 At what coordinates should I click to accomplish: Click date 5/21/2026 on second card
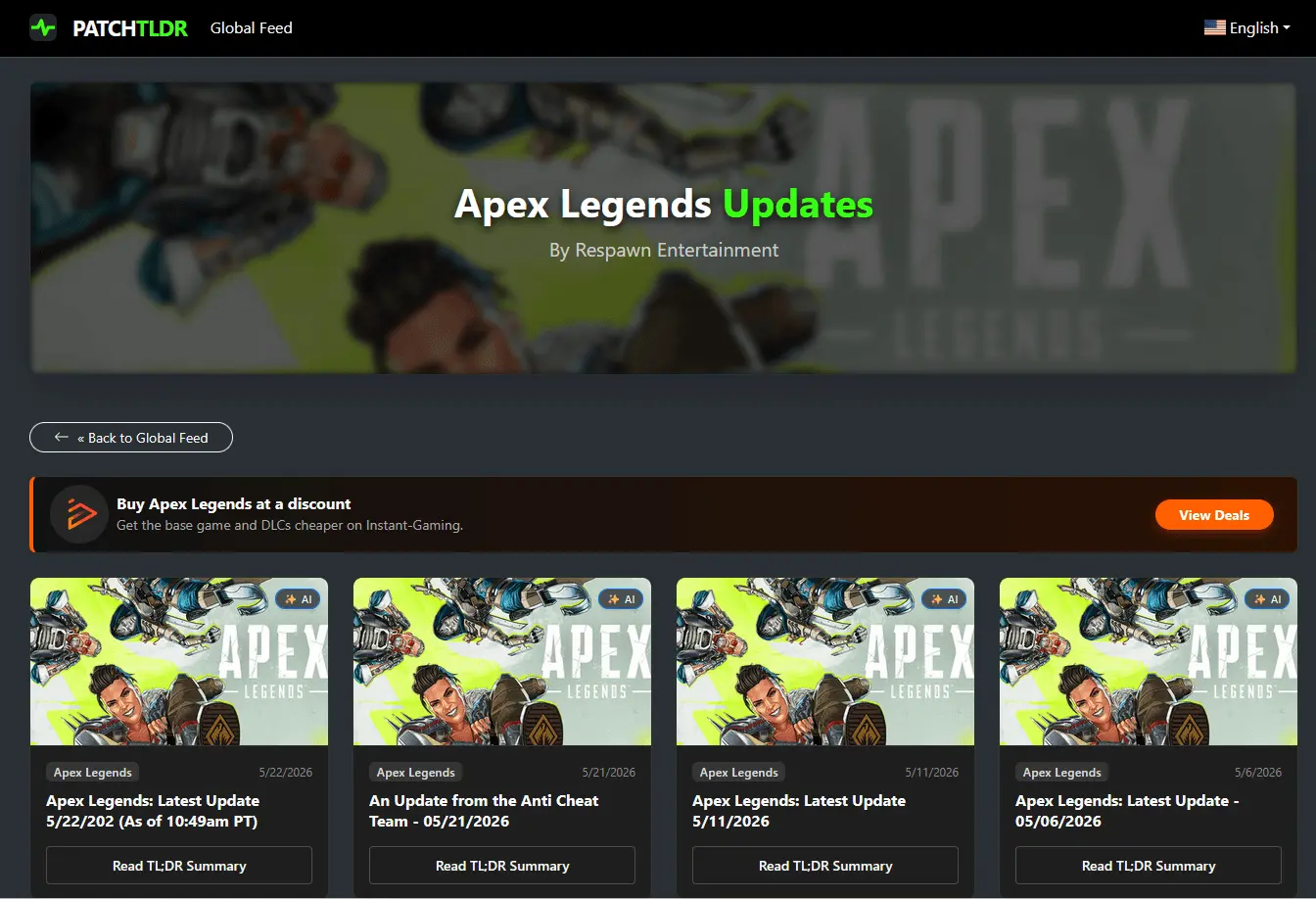coord(609,773)
